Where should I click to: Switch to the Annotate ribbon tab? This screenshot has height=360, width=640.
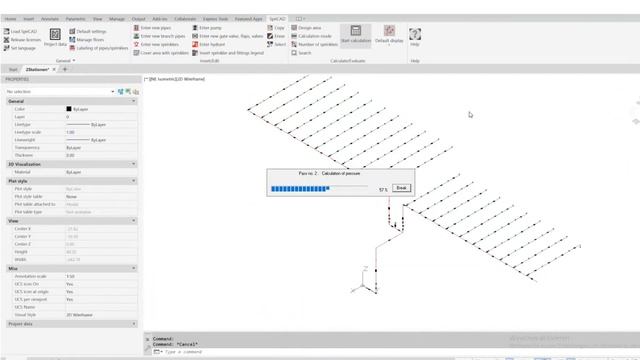click(x=50, y=19)
